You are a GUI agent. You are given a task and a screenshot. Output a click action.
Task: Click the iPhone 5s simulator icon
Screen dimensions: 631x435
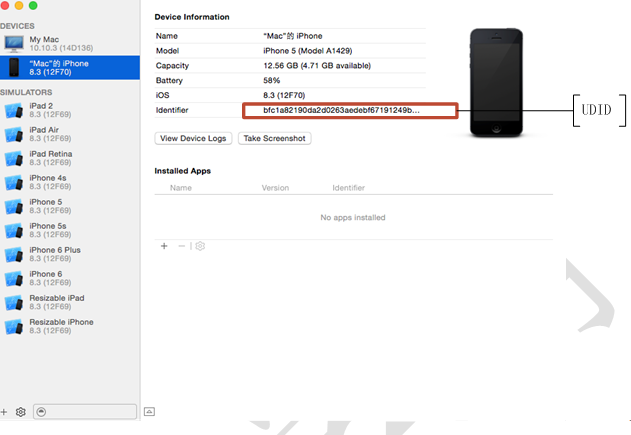click(14, 231)
